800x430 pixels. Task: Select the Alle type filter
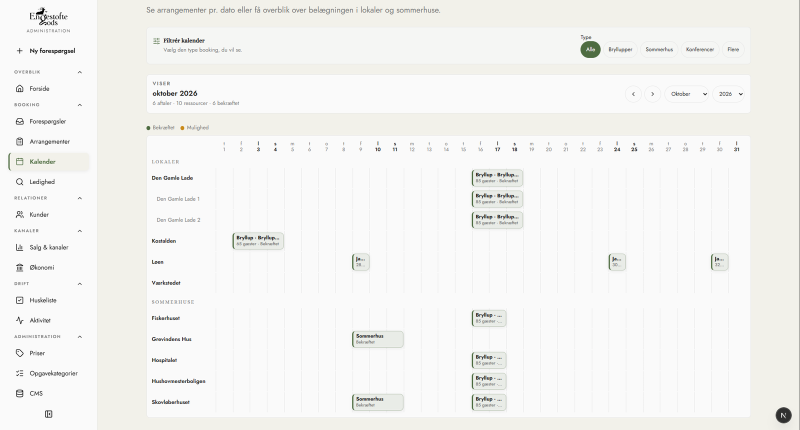coord(590,49)
